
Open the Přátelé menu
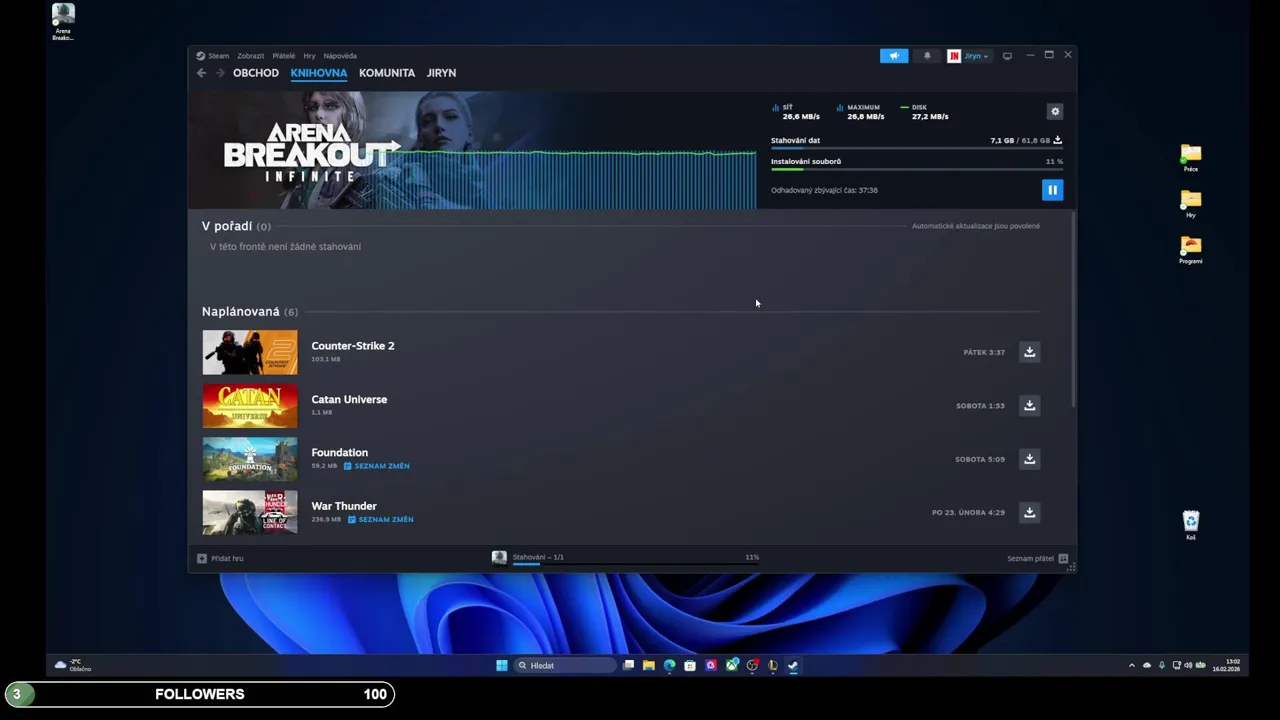tap(283, 56)
